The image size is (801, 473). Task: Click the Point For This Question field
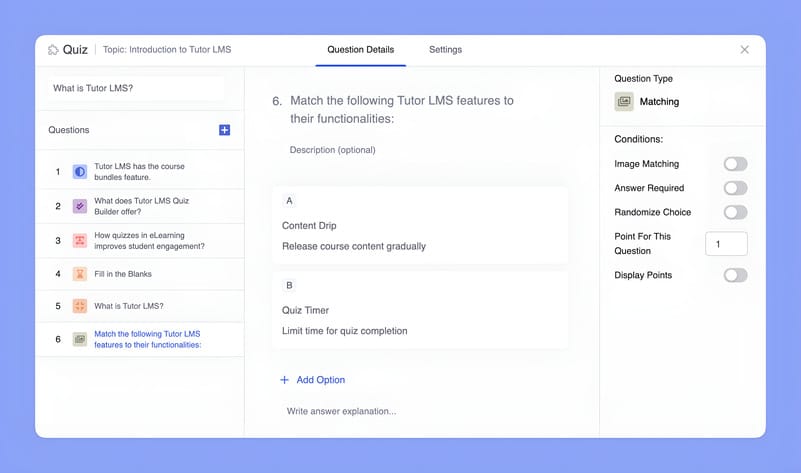(x=726, y=244)
